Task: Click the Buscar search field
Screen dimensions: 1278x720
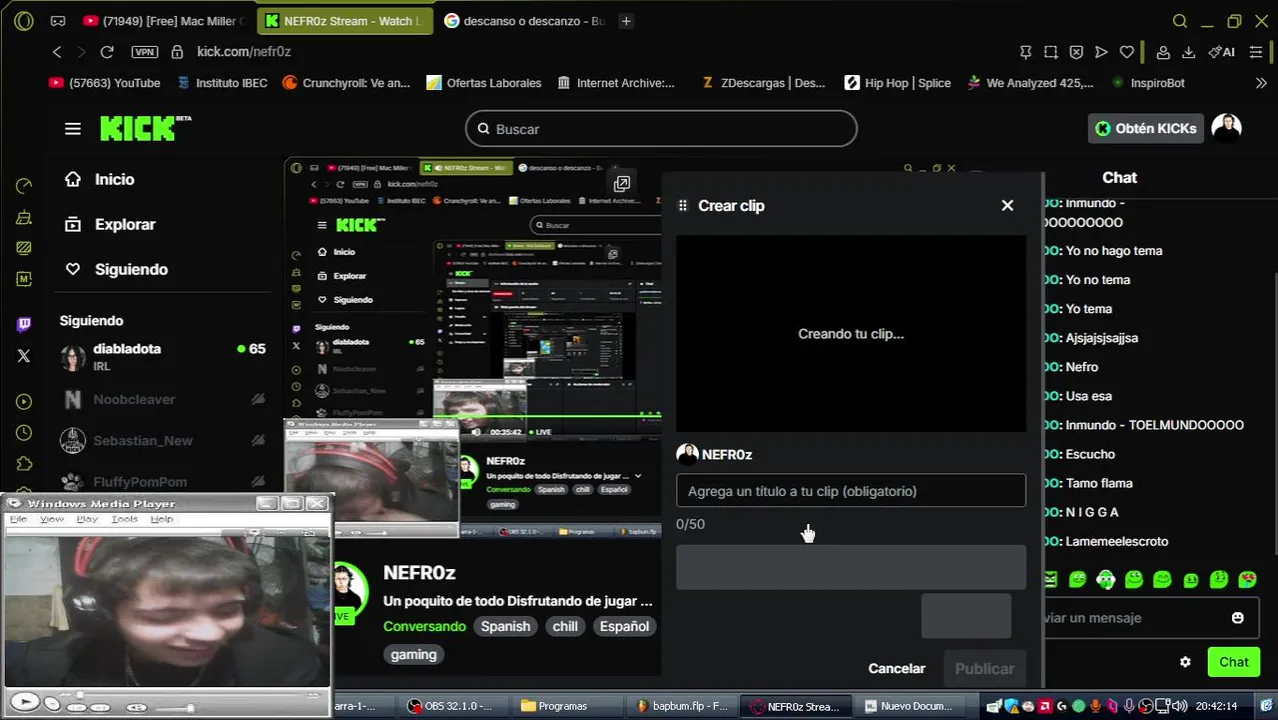Action: (x=661, y=129)
